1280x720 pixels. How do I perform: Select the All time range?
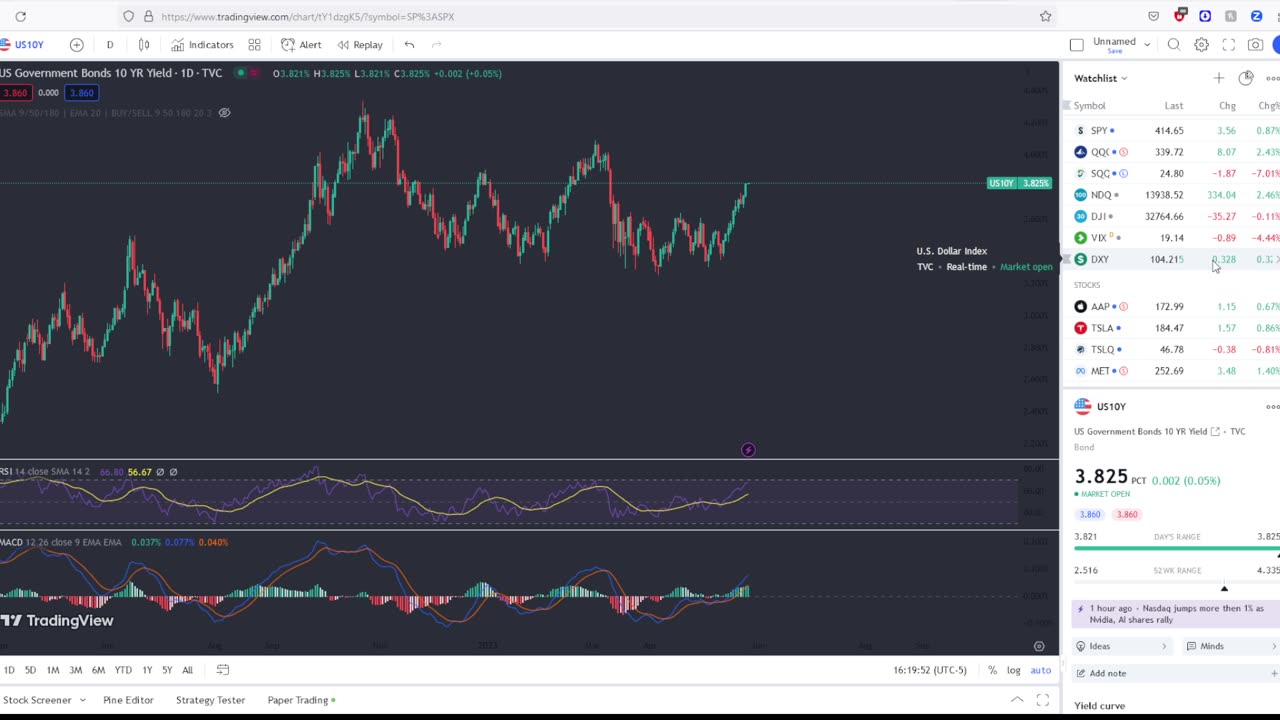pyautogui.click(x=187, y=670)
